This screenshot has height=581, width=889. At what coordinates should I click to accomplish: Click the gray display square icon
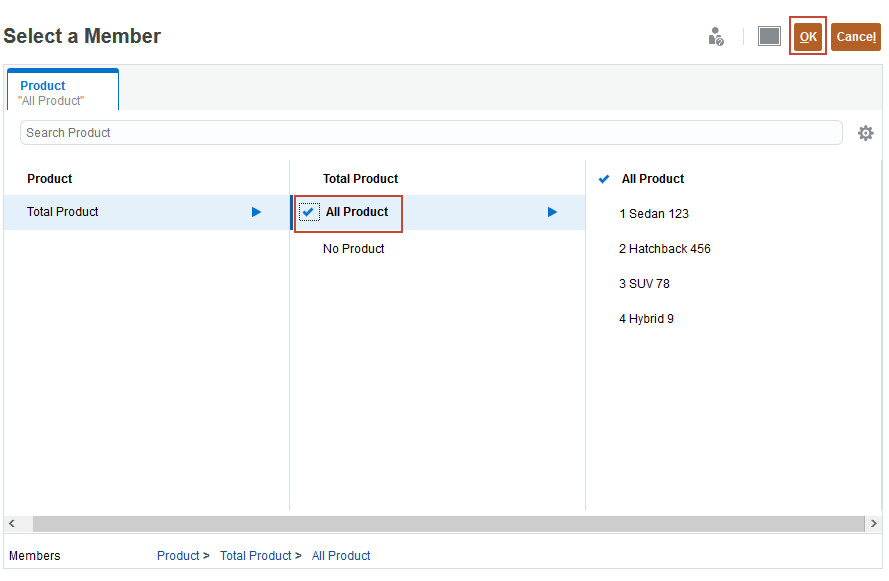[x=769, y=37]
